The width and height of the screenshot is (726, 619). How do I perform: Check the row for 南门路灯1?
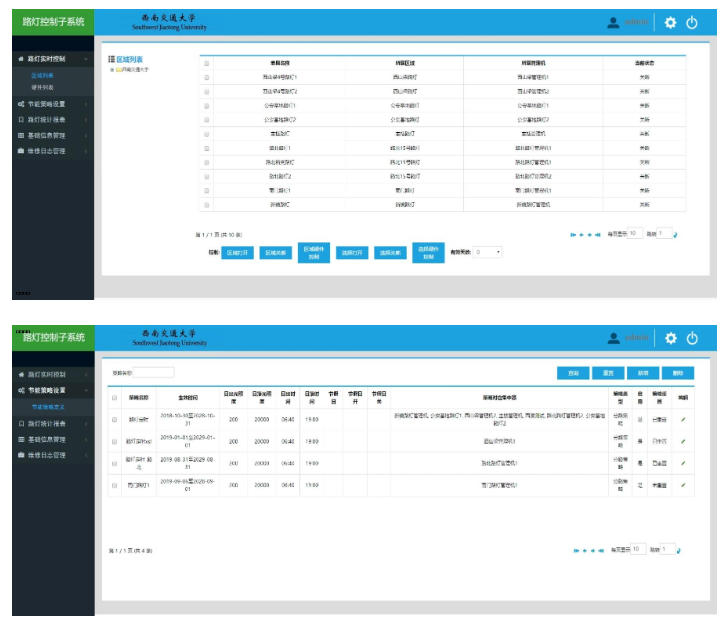pos(207,191)
